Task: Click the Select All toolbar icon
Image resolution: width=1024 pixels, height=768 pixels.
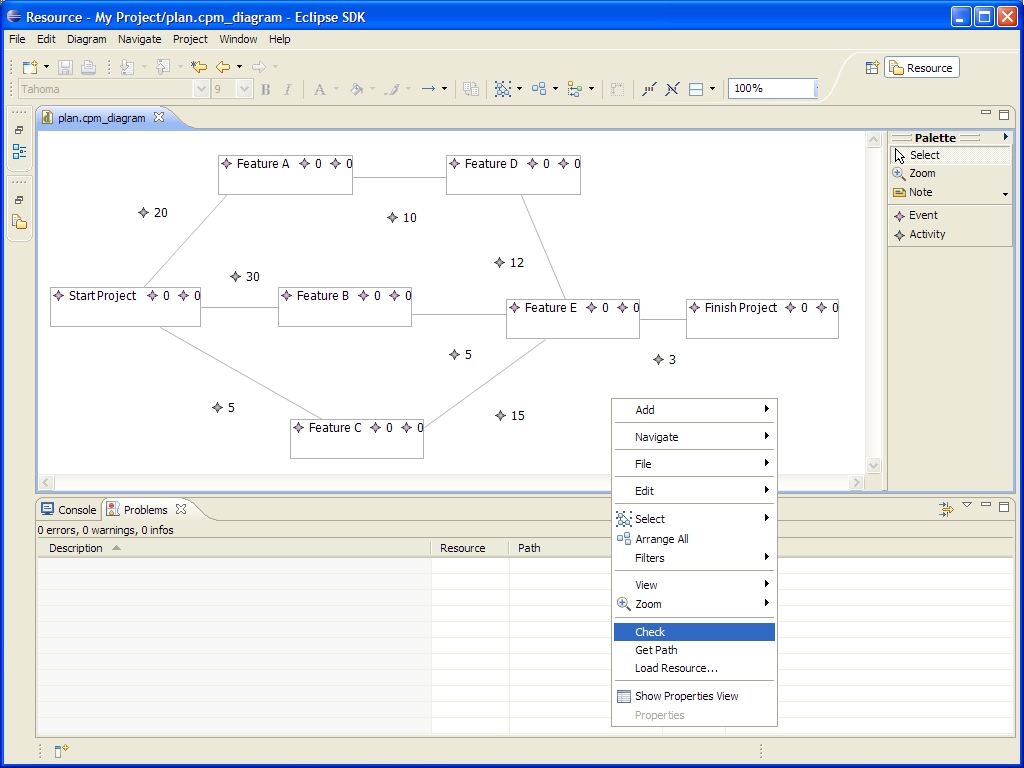Action: tap(502, 89)
